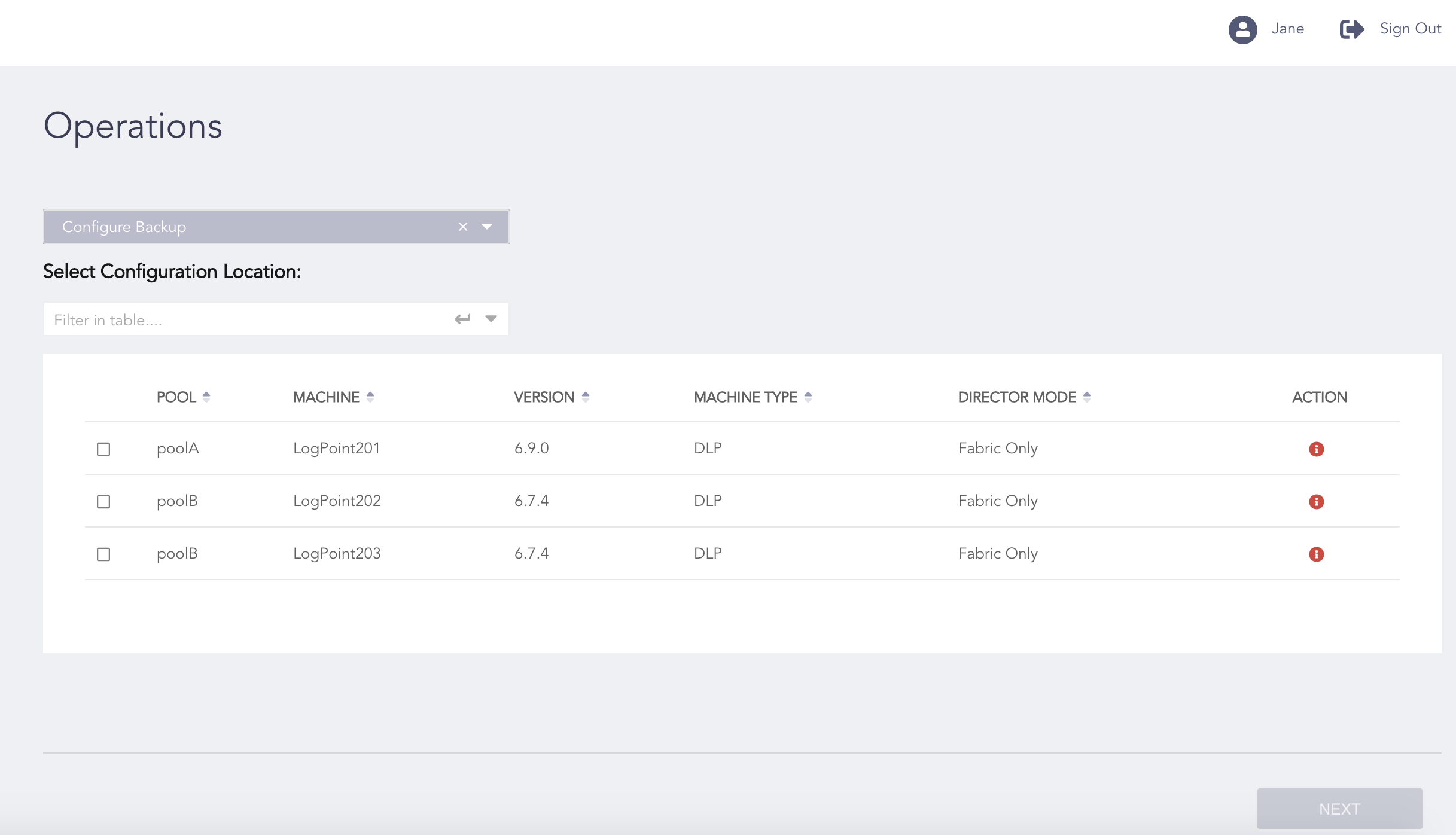Sort the table by VERSION column
Viewport: 1456px width, 835px height.
(586, 396)
